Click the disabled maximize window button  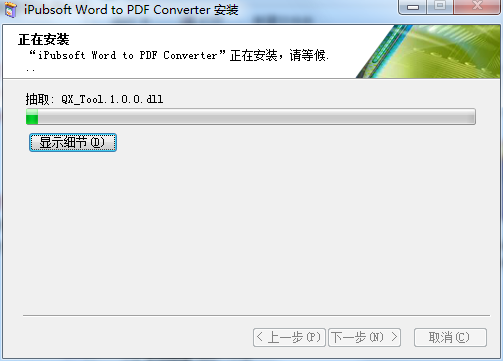click(440, 7)
